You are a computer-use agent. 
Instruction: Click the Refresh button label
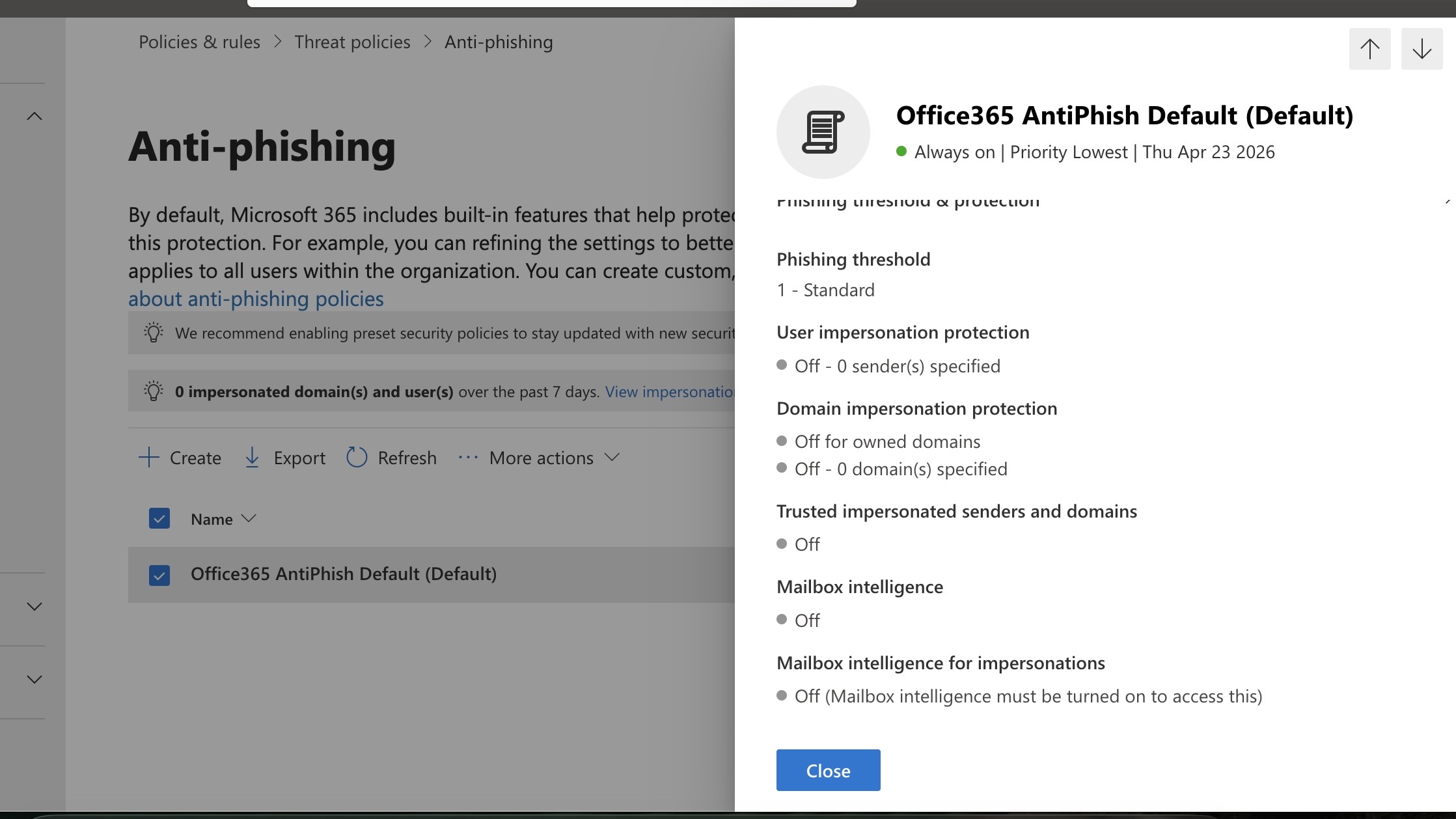(x=407, y=458)
